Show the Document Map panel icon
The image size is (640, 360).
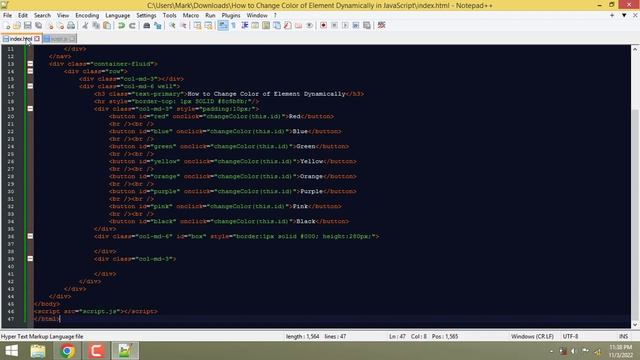(x=266, y=25)
